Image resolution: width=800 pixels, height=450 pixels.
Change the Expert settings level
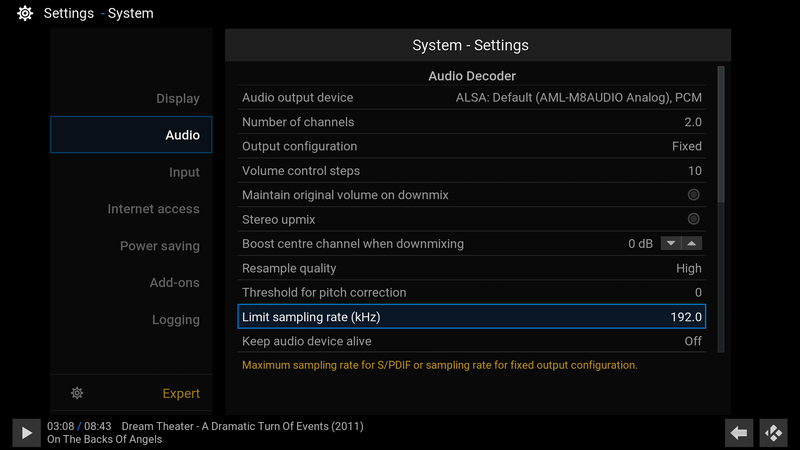[x=180, y=393]
